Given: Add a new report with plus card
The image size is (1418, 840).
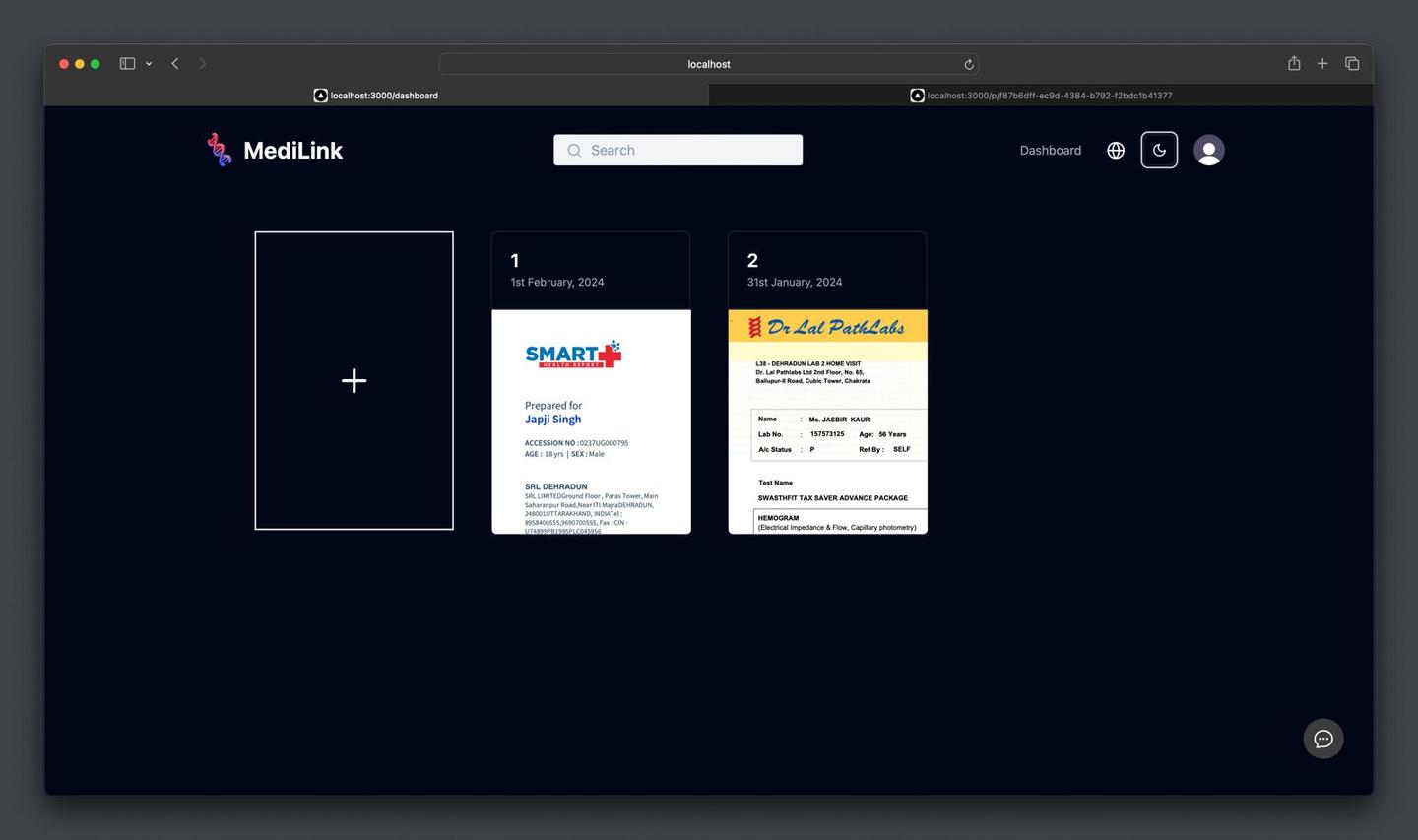Looking at the screenshot, I should pos(354,380).
